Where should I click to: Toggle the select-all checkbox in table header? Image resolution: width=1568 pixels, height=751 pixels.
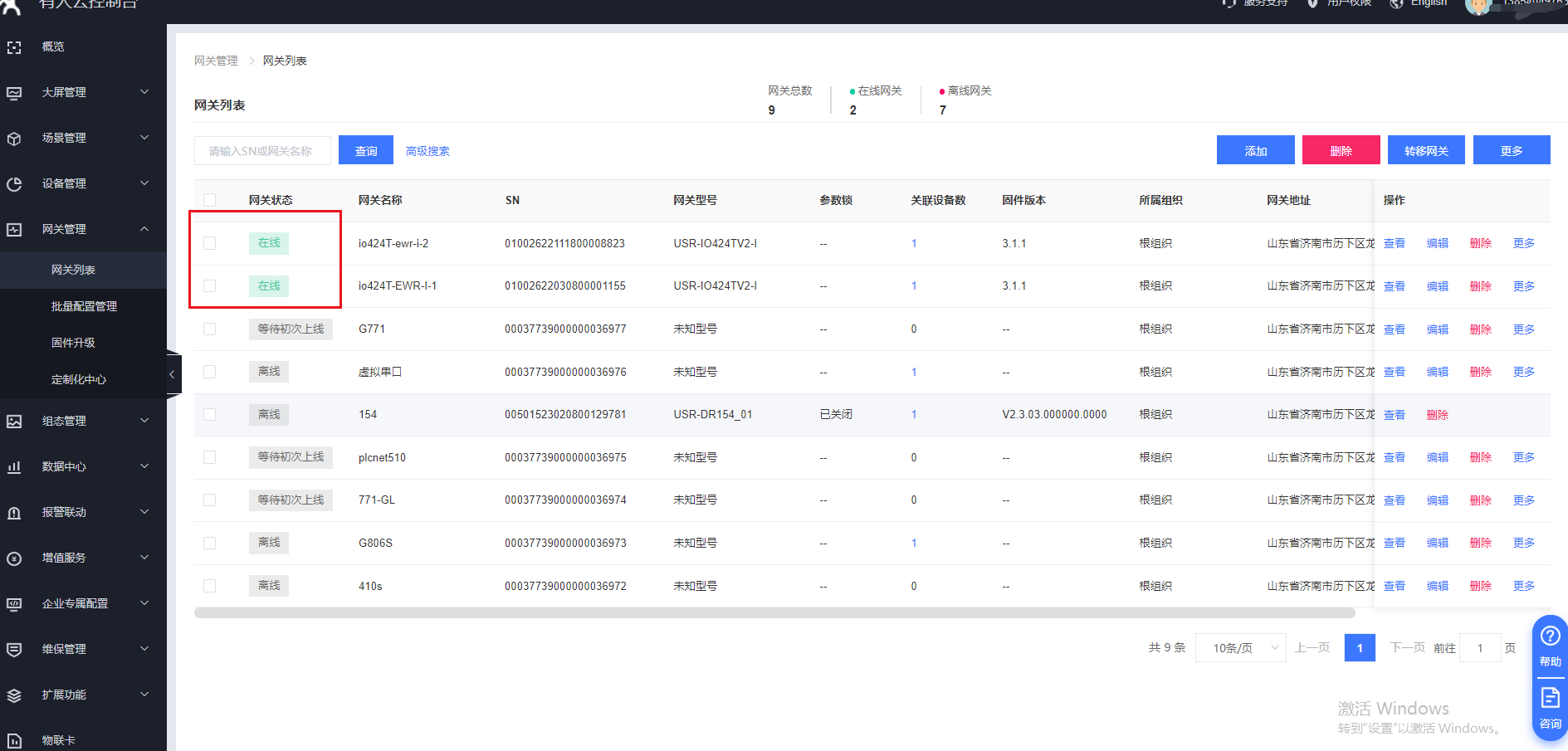click(209, 200)
